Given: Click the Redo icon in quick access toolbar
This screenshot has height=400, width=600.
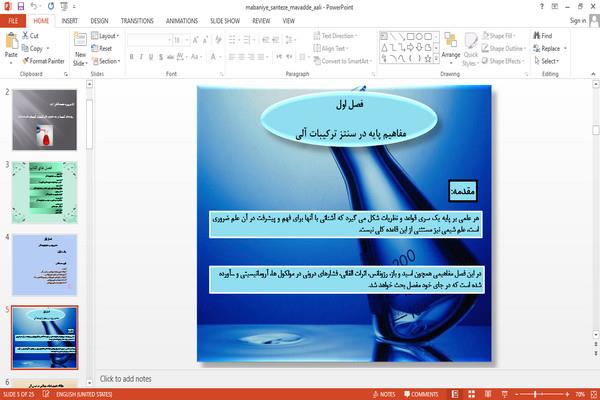Looking at the screenshot, I should click(51, 6).
